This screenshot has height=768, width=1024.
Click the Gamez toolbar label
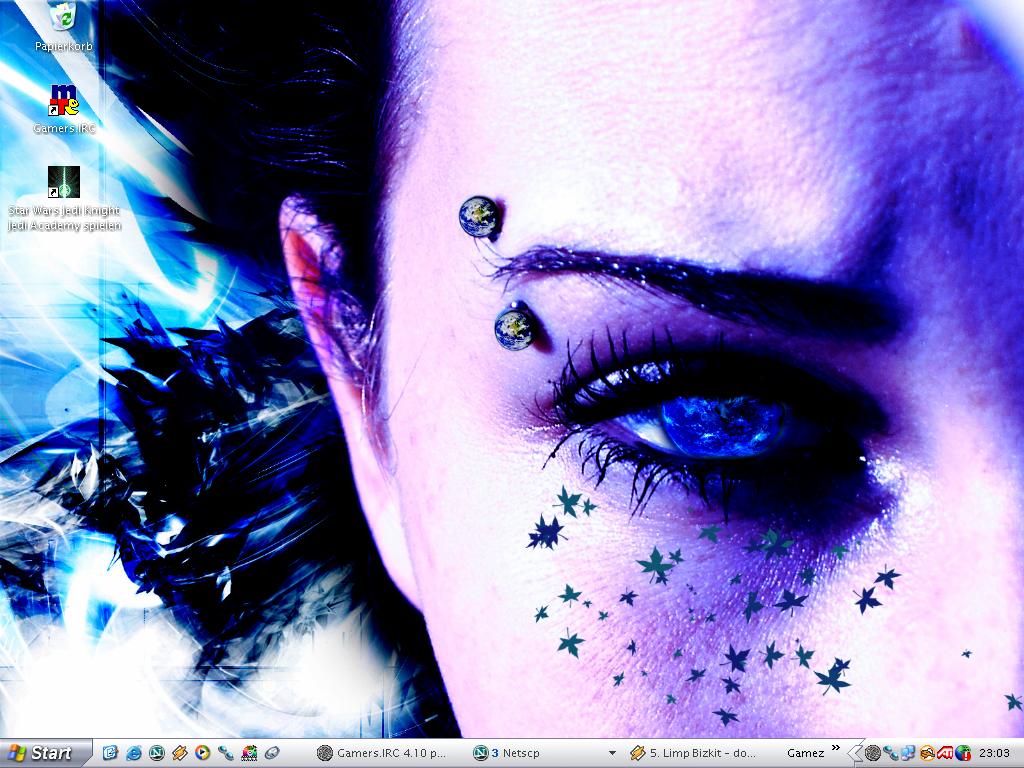click(x=805, y=753)
